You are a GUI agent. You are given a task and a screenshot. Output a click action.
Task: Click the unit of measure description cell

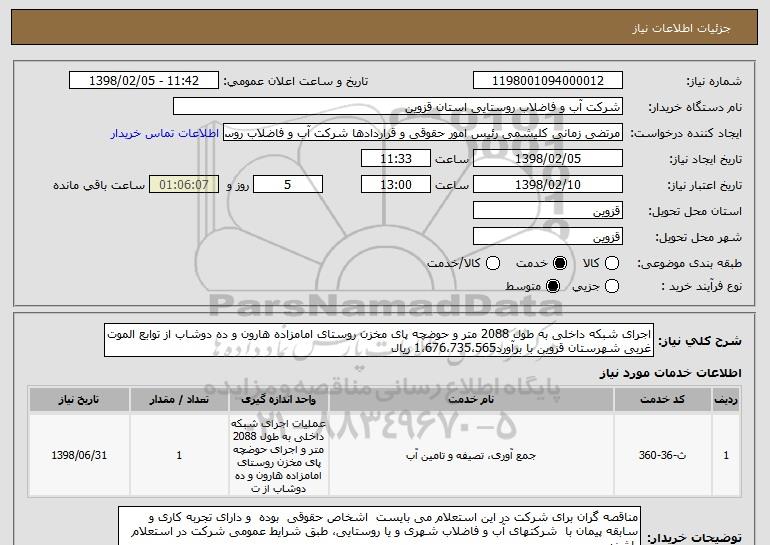coord(278,455)
